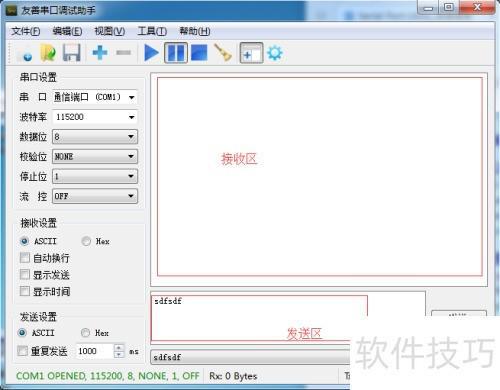Expand the 流控 OFF dropdown
Viewport: 500px width, 390px height.
pyautogui.click(x=95, y=196)
